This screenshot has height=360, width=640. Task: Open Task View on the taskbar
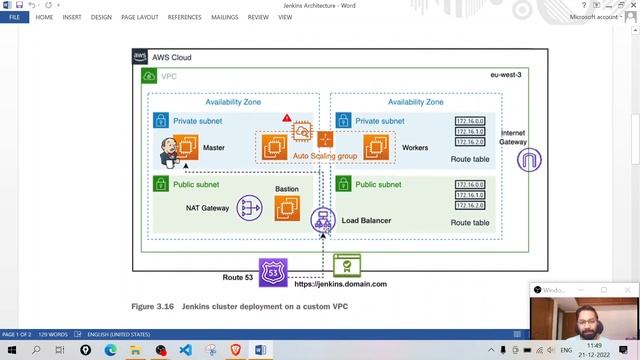[x=60, y=350]
